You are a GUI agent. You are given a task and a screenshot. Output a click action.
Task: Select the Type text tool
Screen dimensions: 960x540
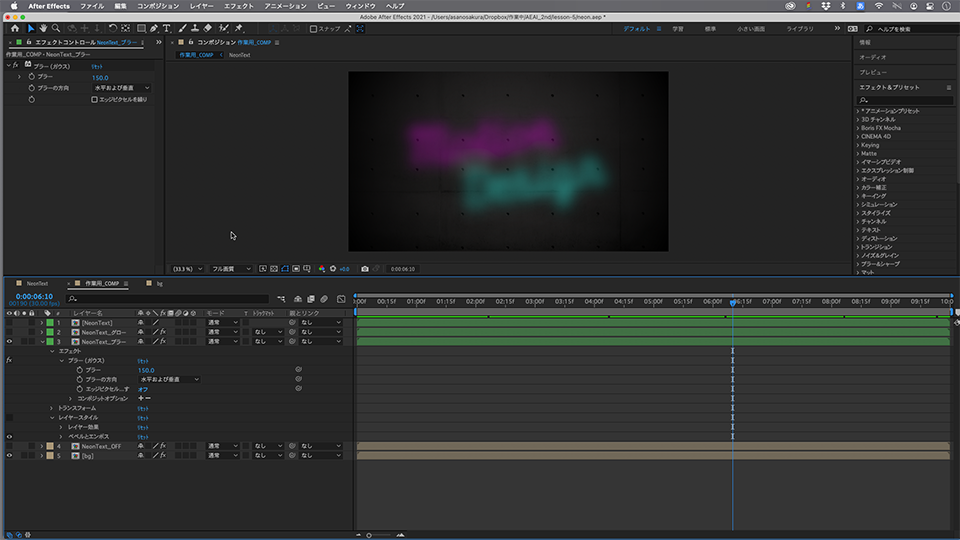(x=167, y=28)
